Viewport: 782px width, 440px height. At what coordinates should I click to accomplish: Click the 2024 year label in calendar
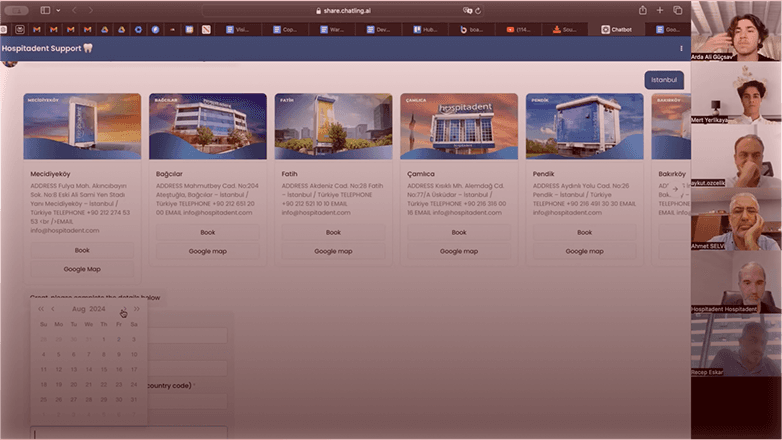pyautogui.click(x=97, y=309)
